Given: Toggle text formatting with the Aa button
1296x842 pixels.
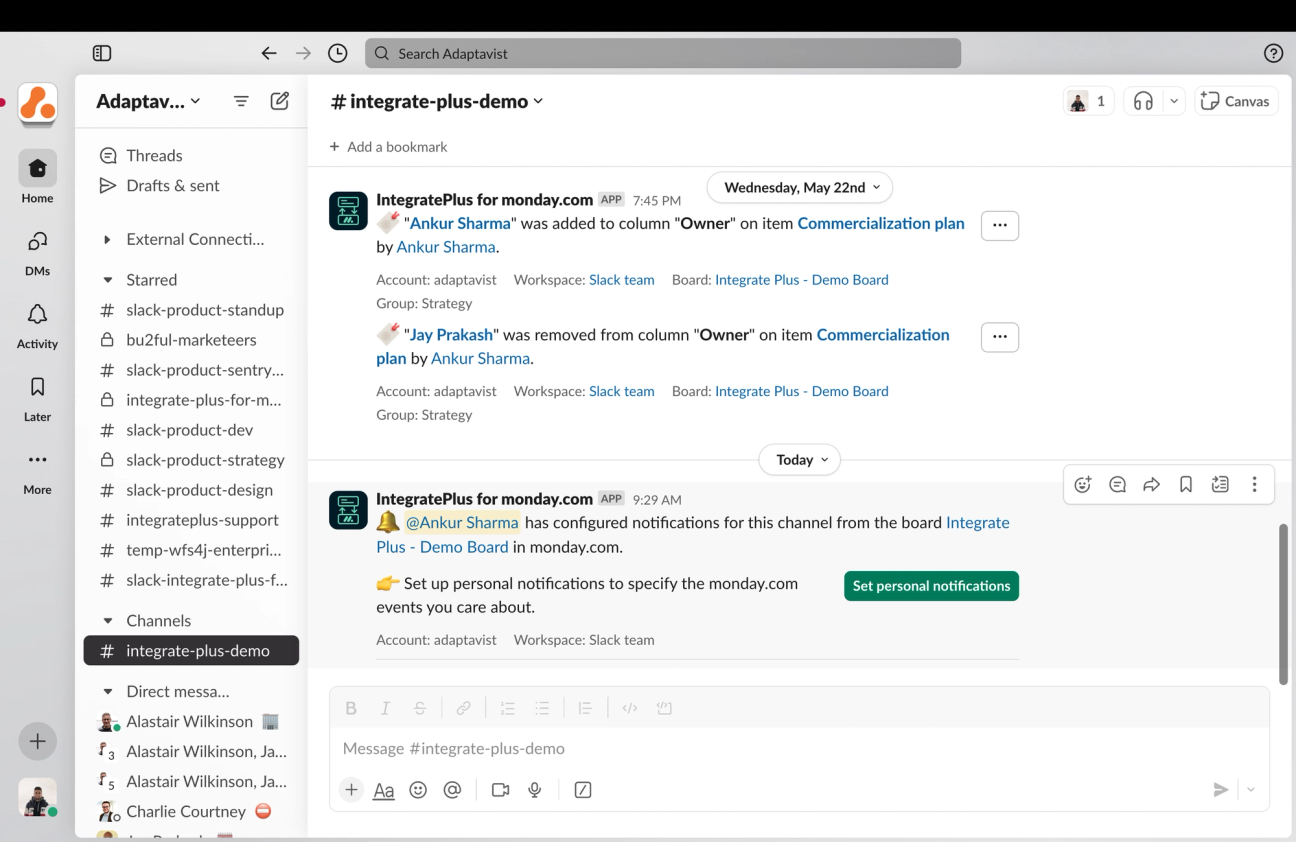Looking at the screenshot, I should click(384, 790).
